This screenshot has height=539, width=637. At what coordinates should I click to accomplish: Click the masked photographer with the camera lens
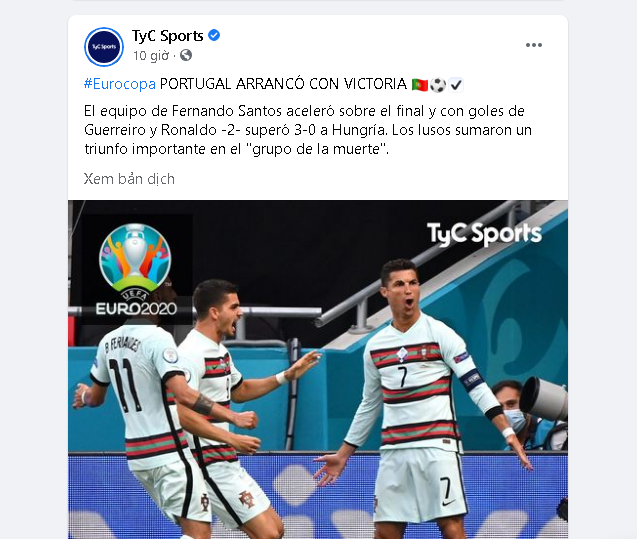(x=528, y=412)
